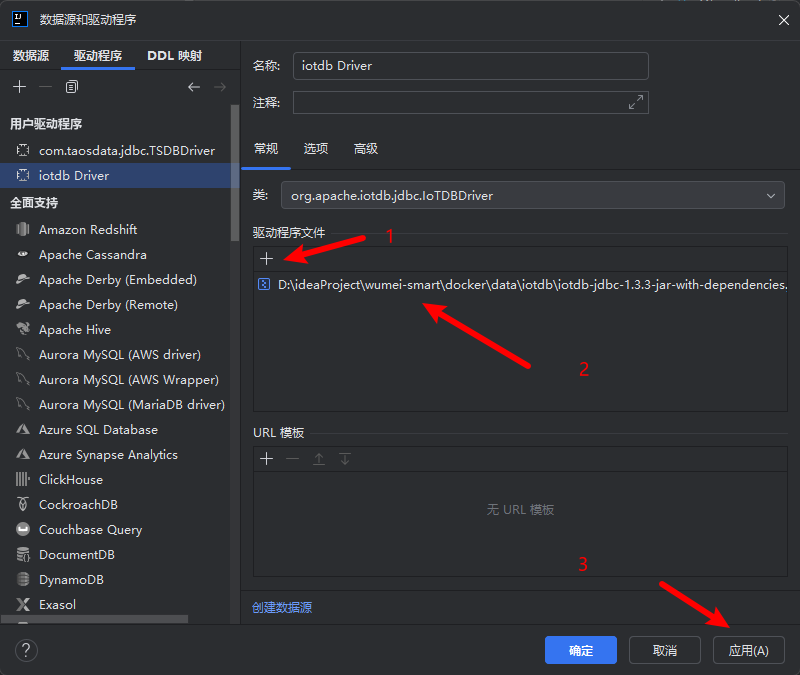Open help with the question mark icon
This screenshot has width=800, height=675.
(x=26, y=650)
